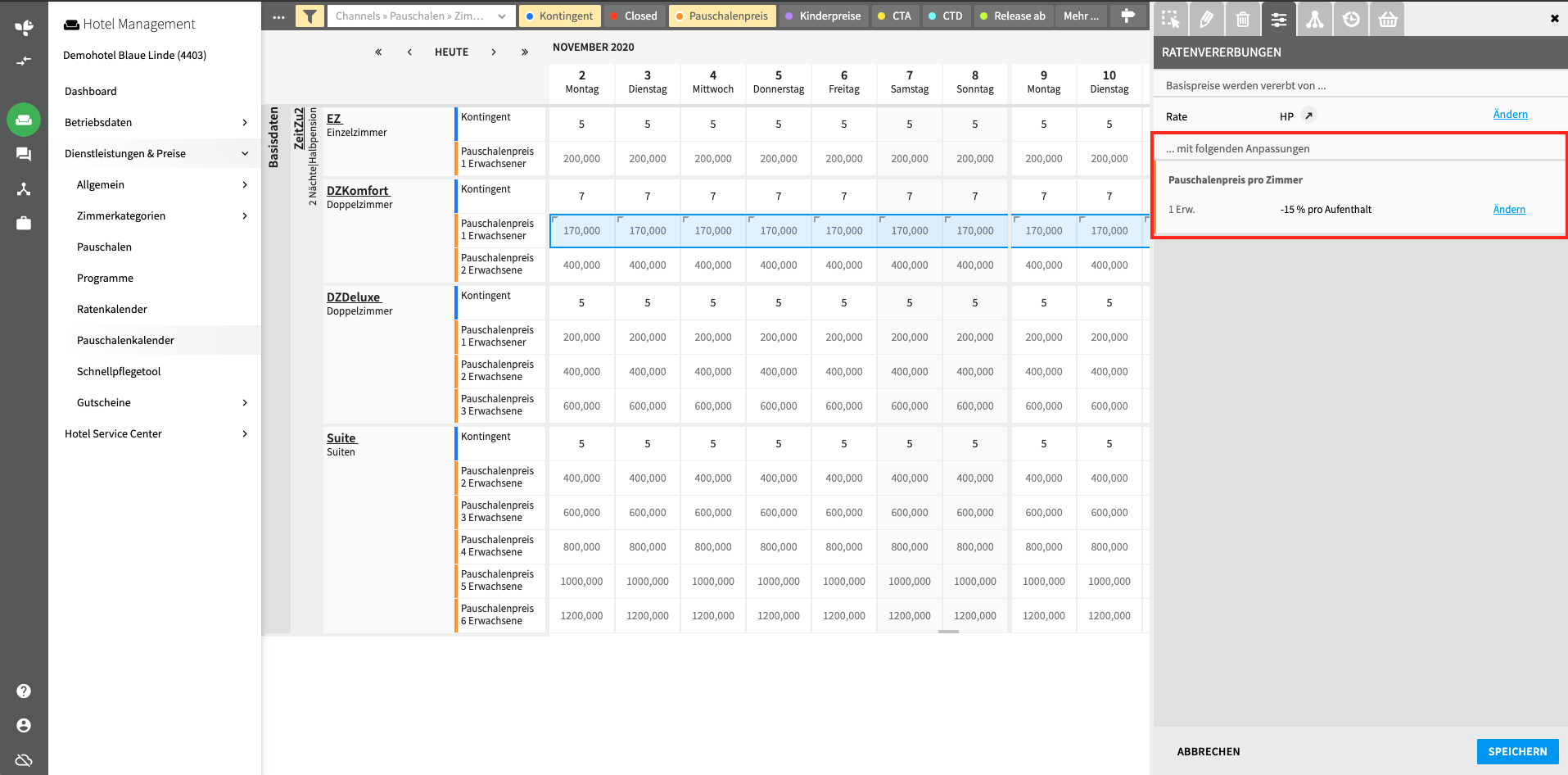Open the EZ Einzelzimmer room link
Image resolution: width=1568 pixels, height=775 pixels.
click(334, 118)
